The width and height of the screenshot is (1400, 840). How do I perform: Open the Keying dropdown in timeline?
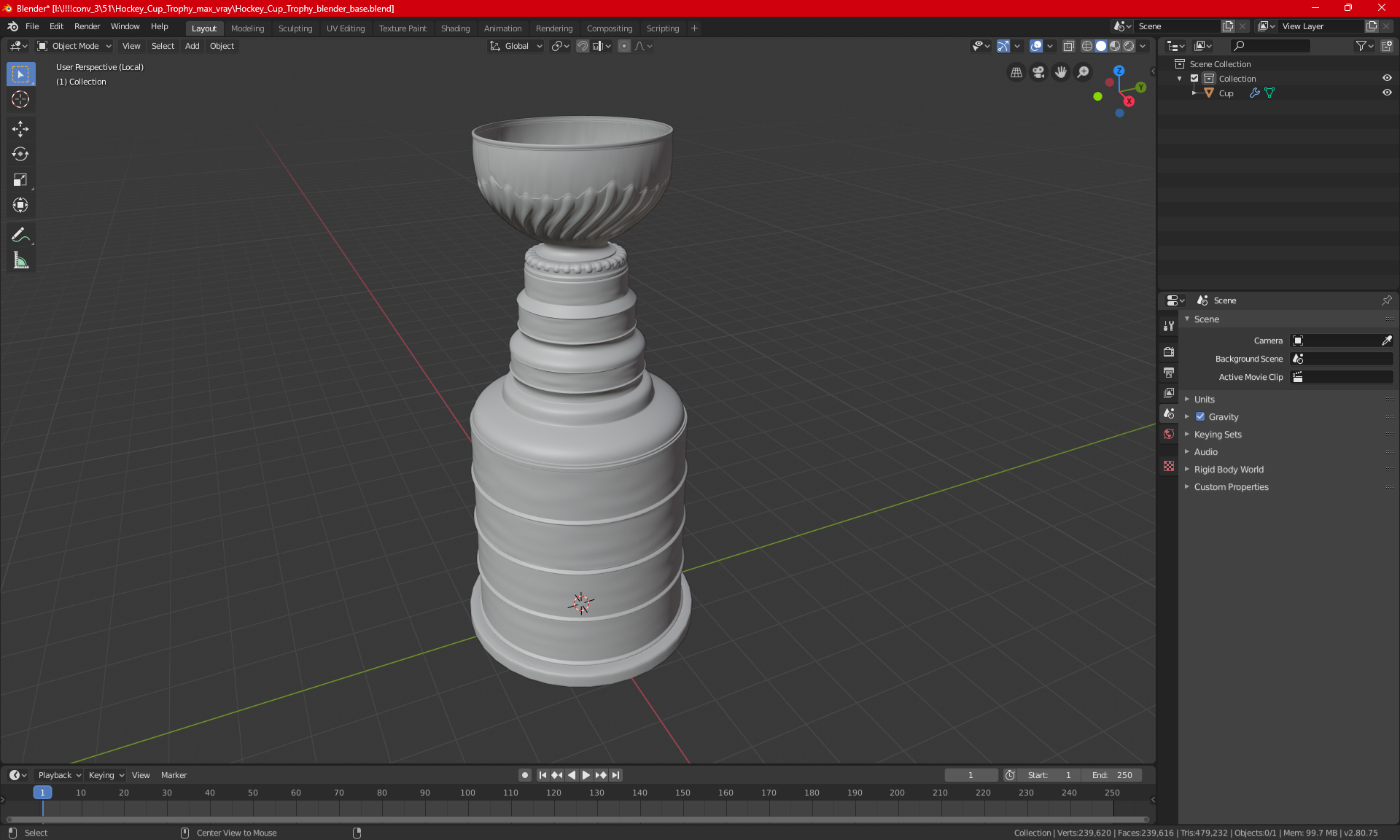pos(106,775)
